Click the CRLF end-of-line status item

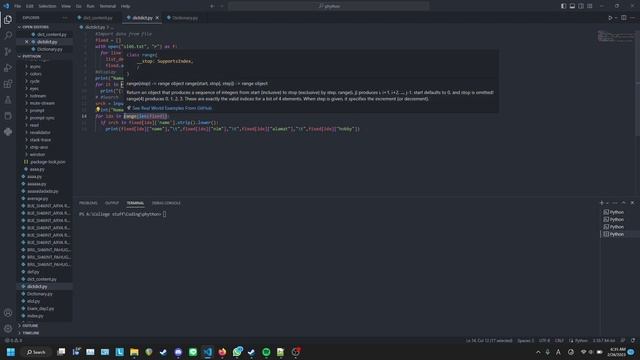(559, 340)
